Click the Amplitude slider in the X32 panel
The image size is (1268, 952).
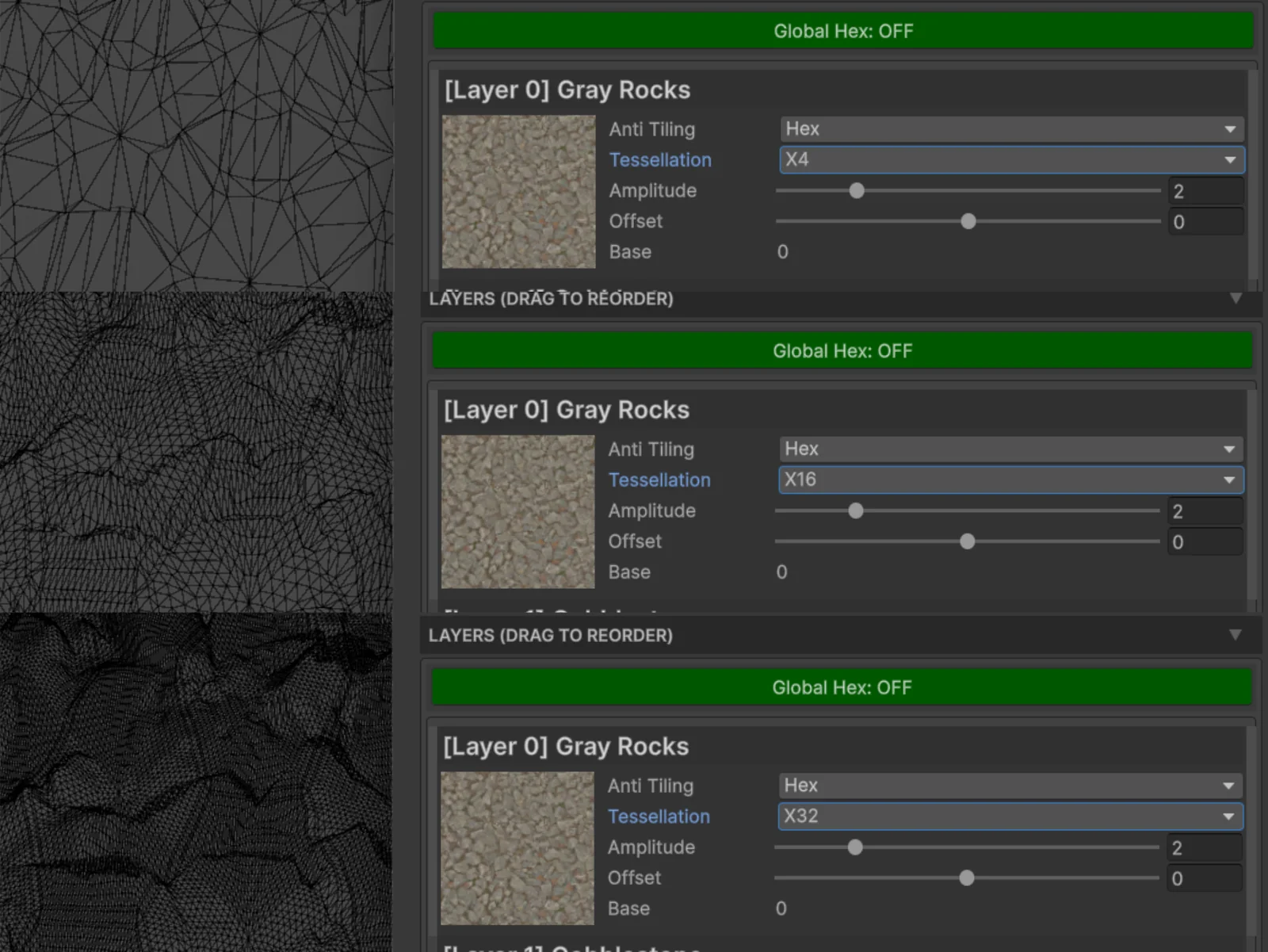pyautogui.click(x=966, y=847)
